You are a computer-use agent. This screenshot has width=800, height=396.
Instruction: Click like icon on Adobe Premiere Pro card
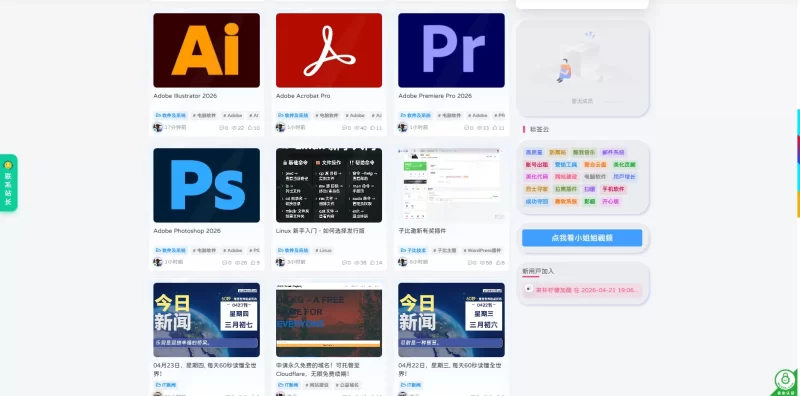pos(495,128)
